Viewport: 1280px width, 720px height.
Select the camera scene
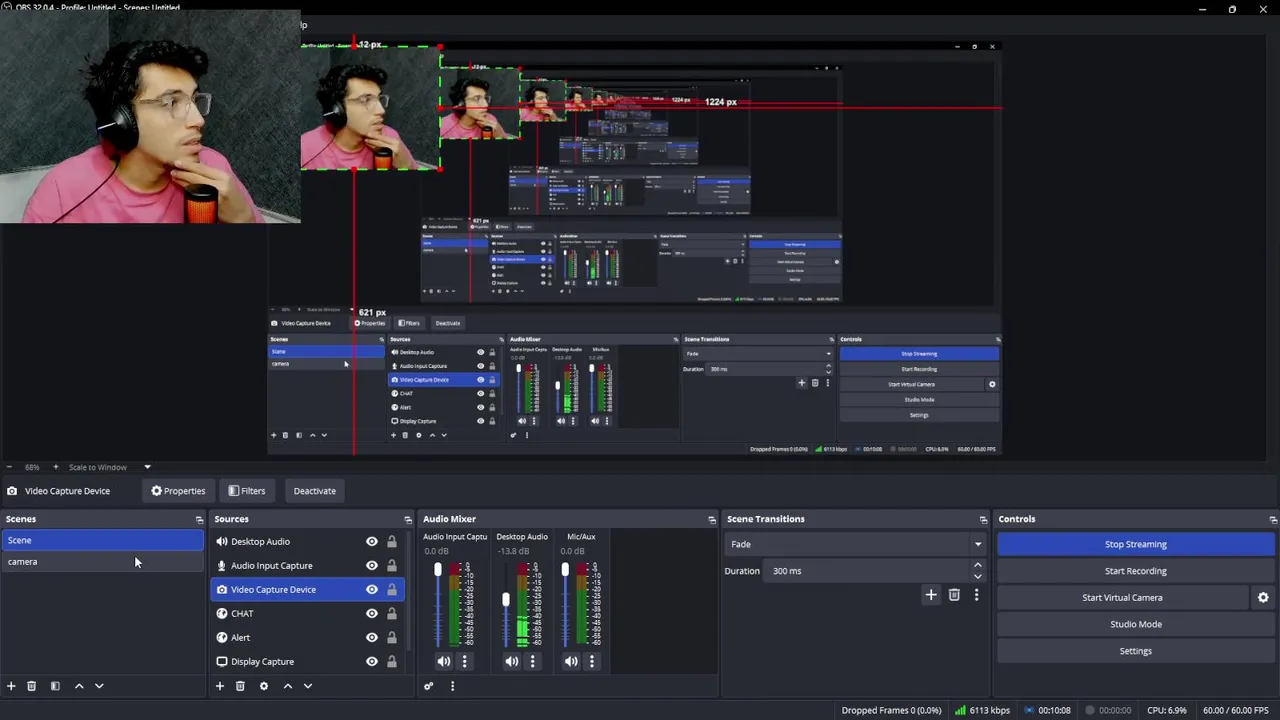click(102, 562)
